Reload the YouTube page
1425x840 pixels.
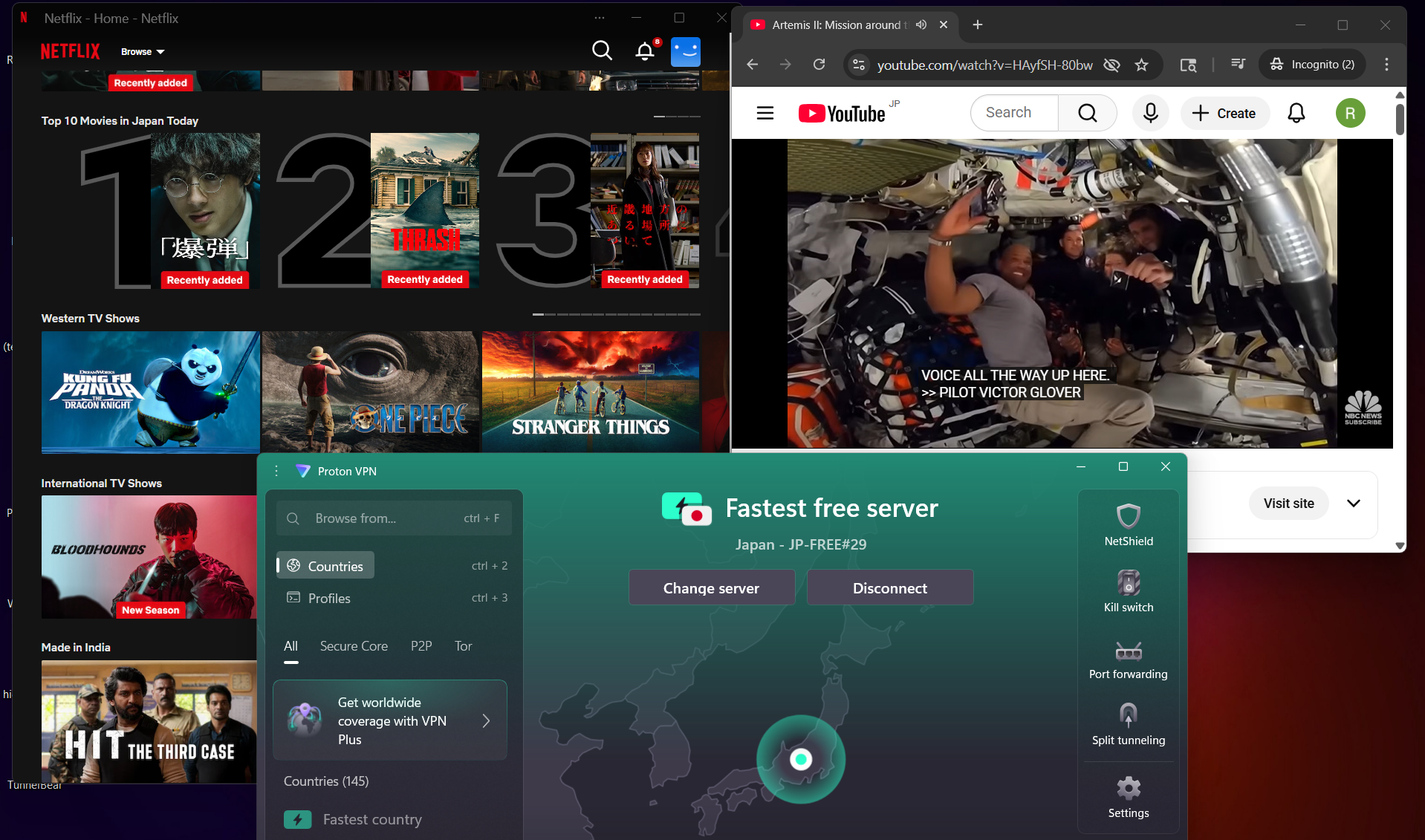click(x=819, y=65)
